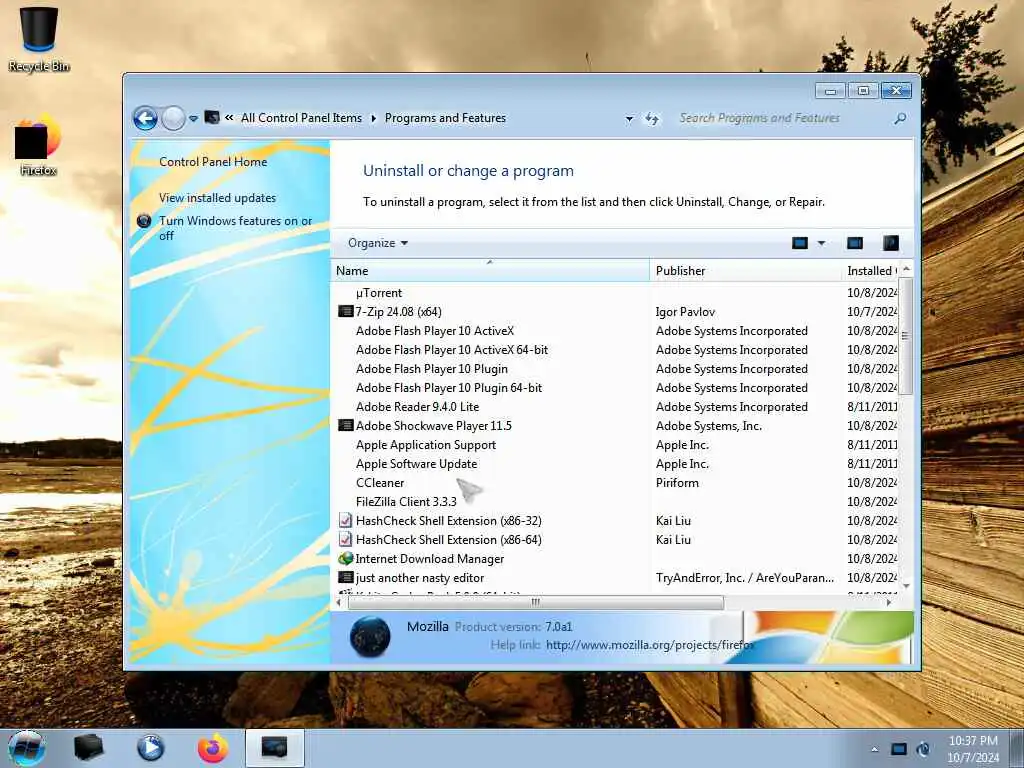Click the horizontal scrollbar right arrow
Image resolution: width=1024 pixels, height=768 pixels.
(889, 602)
